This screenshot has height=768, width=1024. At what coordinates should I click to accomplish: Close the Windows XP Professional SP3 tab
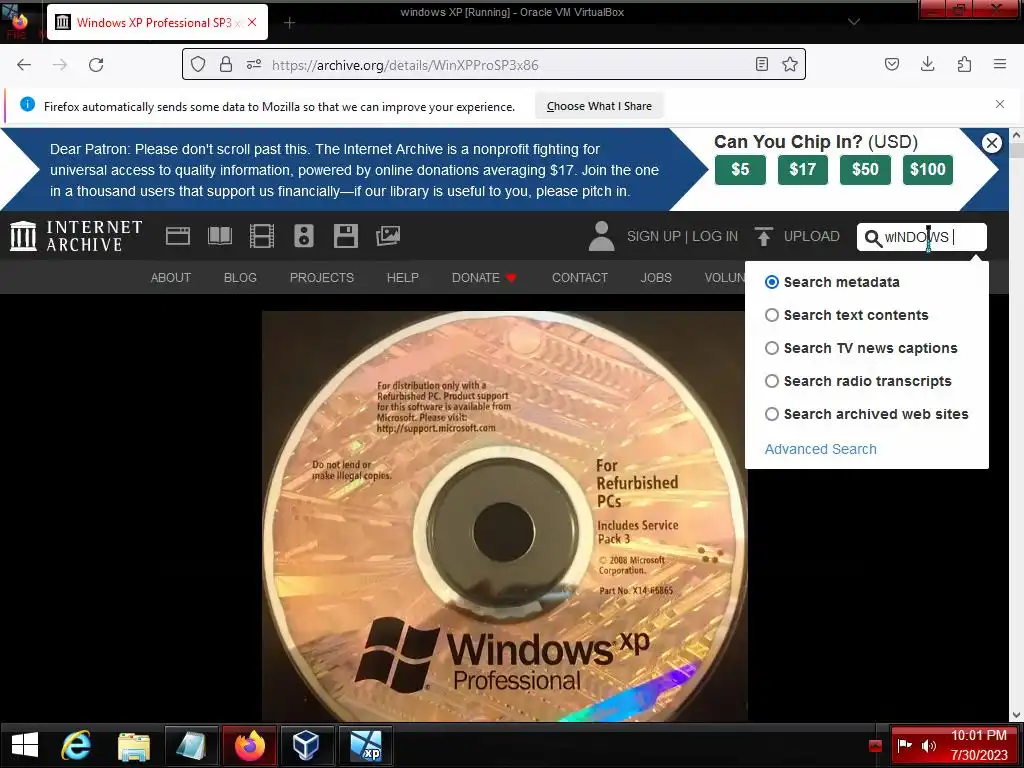252,22
